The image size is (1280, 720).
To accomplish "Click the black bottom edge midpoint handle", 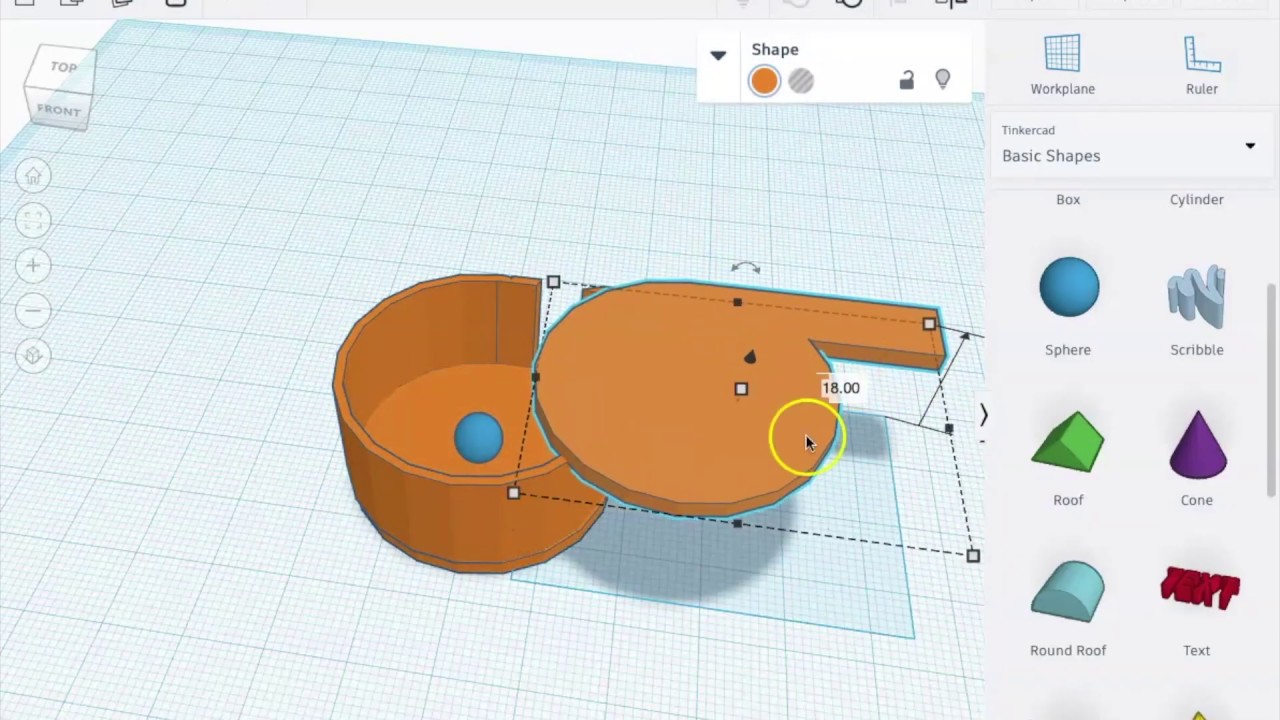I will point(737,523).
